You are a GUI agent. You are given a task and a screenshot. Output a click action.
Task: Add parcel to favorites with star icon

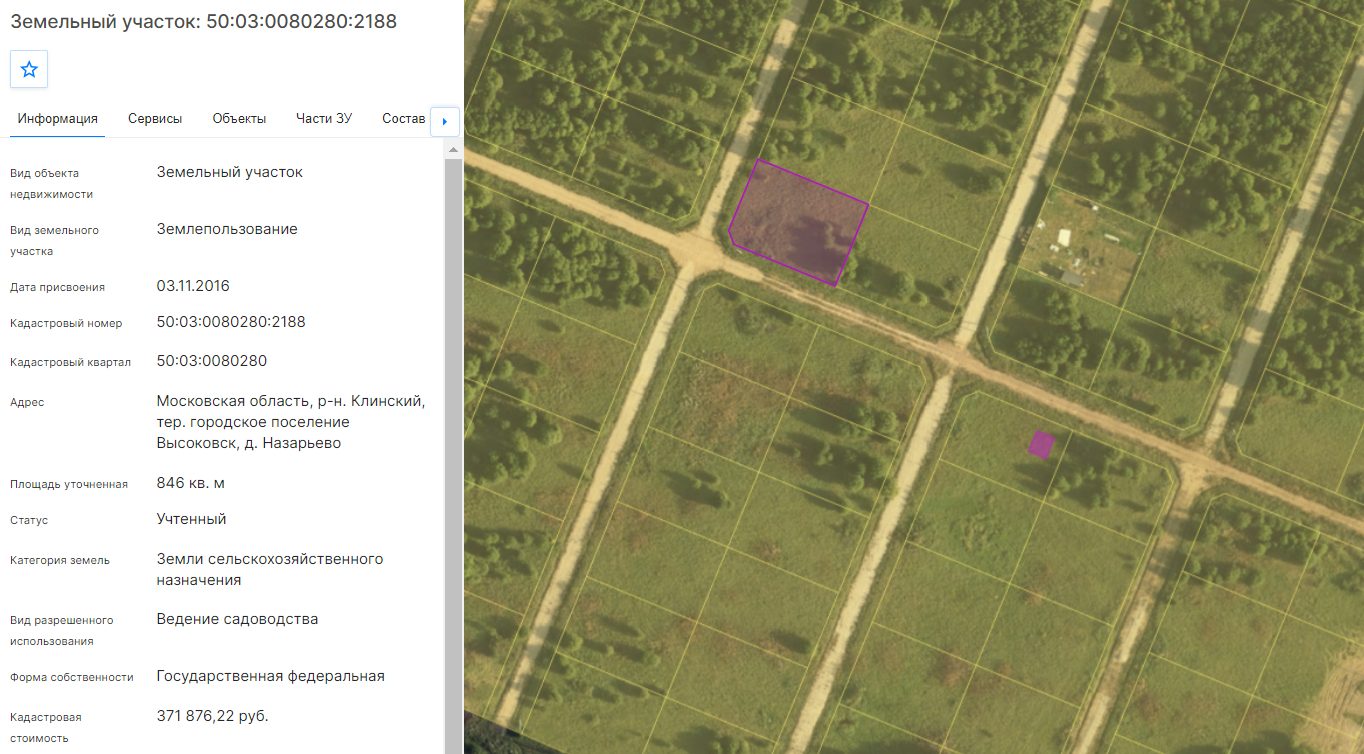coord(29,69)
